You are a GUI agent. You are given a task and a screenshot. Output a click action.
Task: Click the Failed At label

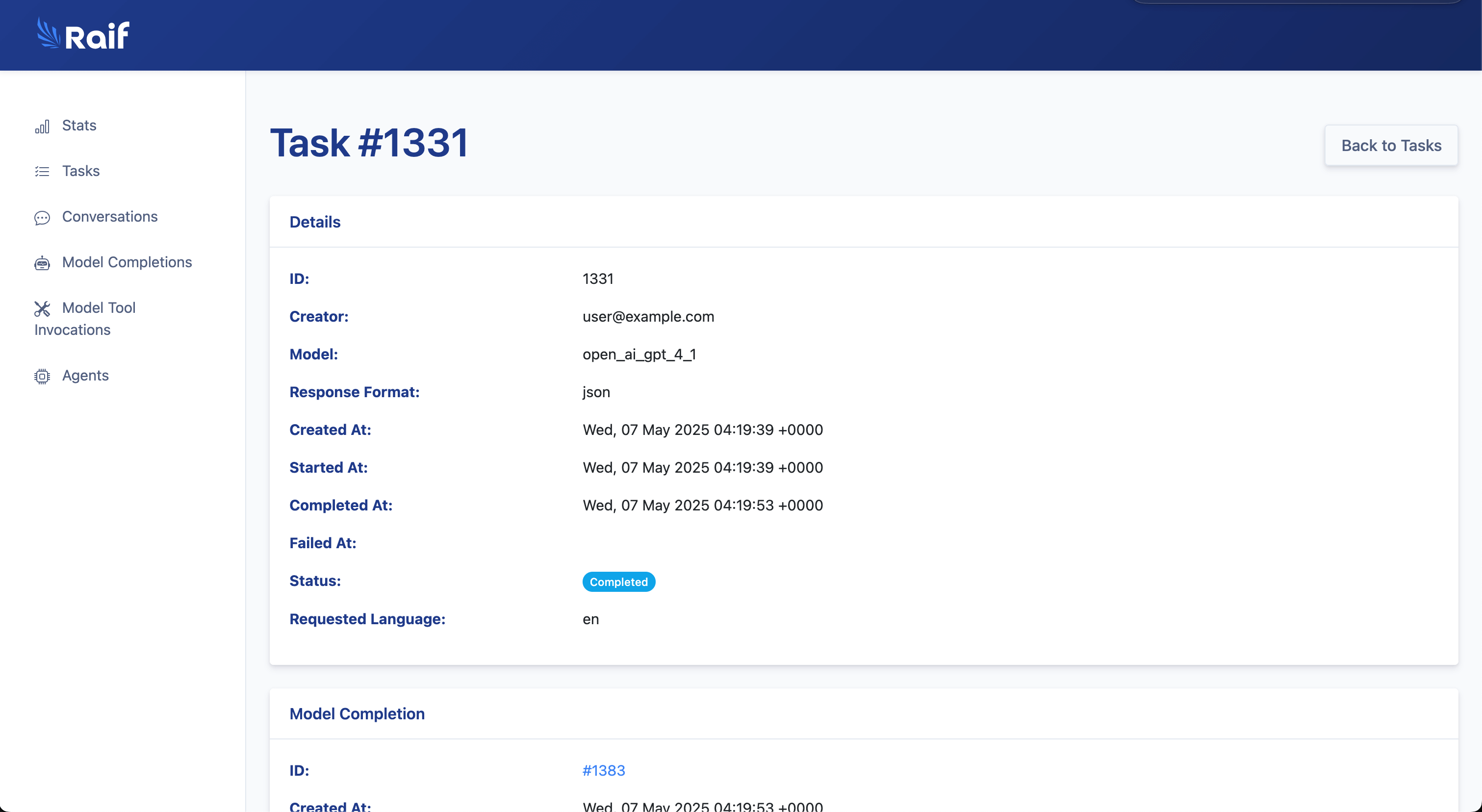(323, 543)
